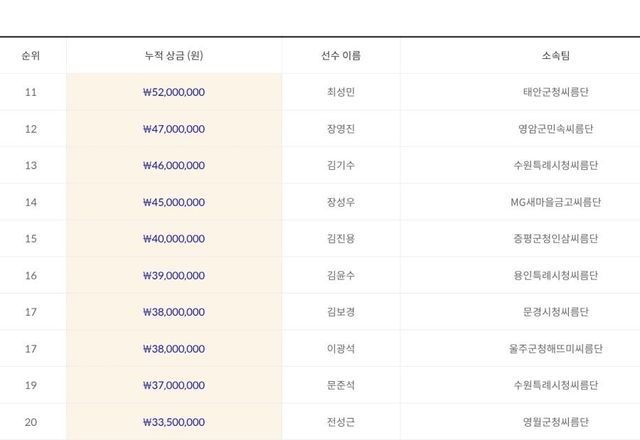This screenshot has width=640, height=440.
Task: Click the 선수 이름 column header
Action: (341, 56)
